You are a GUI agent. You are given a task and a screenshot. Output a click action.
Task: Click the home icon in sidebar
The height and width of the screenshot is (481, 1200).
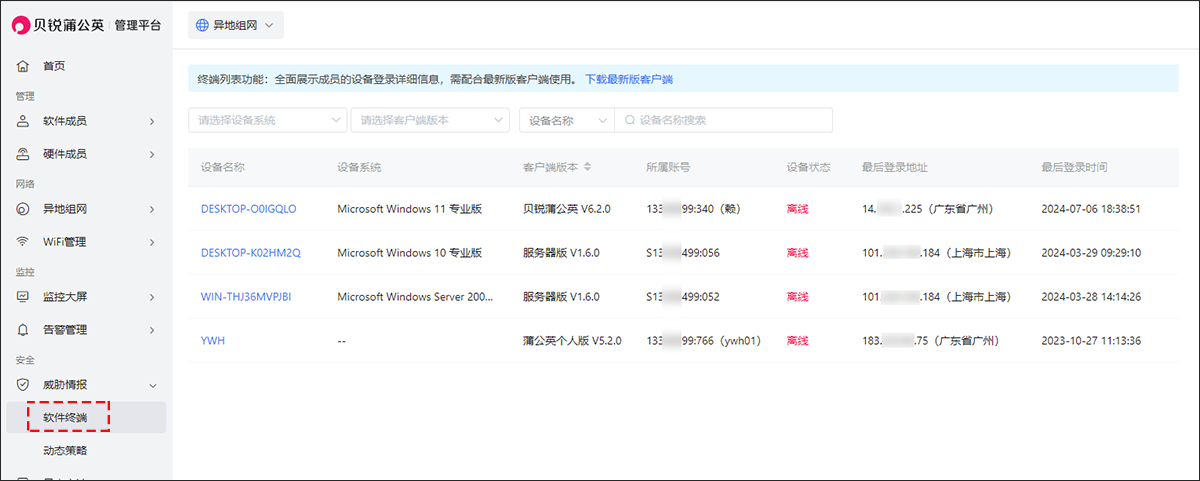(23, 66)
